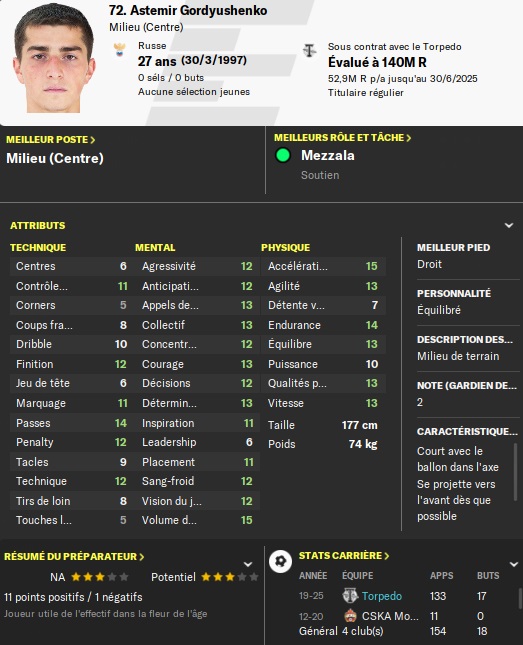Click the potential ability star rating
523x645 pixels.
pyautogui.click(x=230, y=577)
